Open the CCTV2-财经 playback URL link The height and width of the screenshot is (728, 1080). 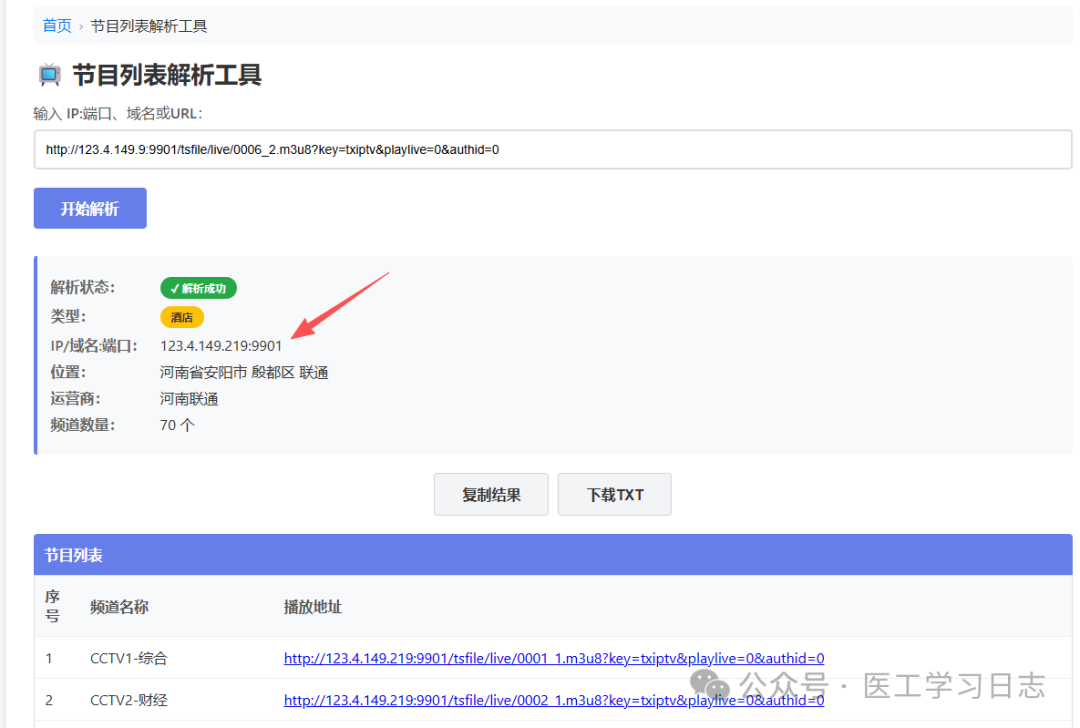(553, 700)
